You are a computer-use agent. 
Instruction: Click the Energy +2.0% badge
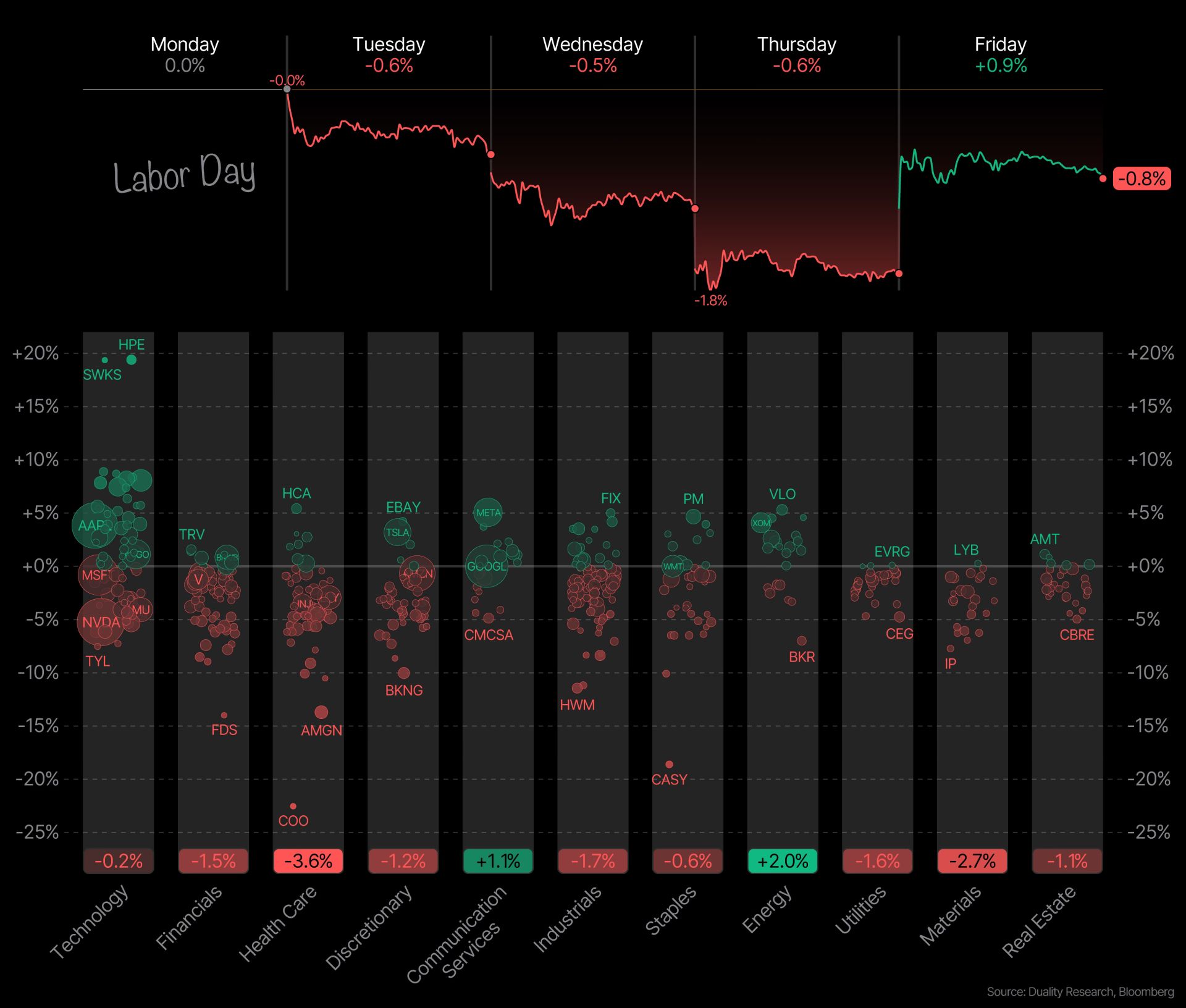coord(783,861)
